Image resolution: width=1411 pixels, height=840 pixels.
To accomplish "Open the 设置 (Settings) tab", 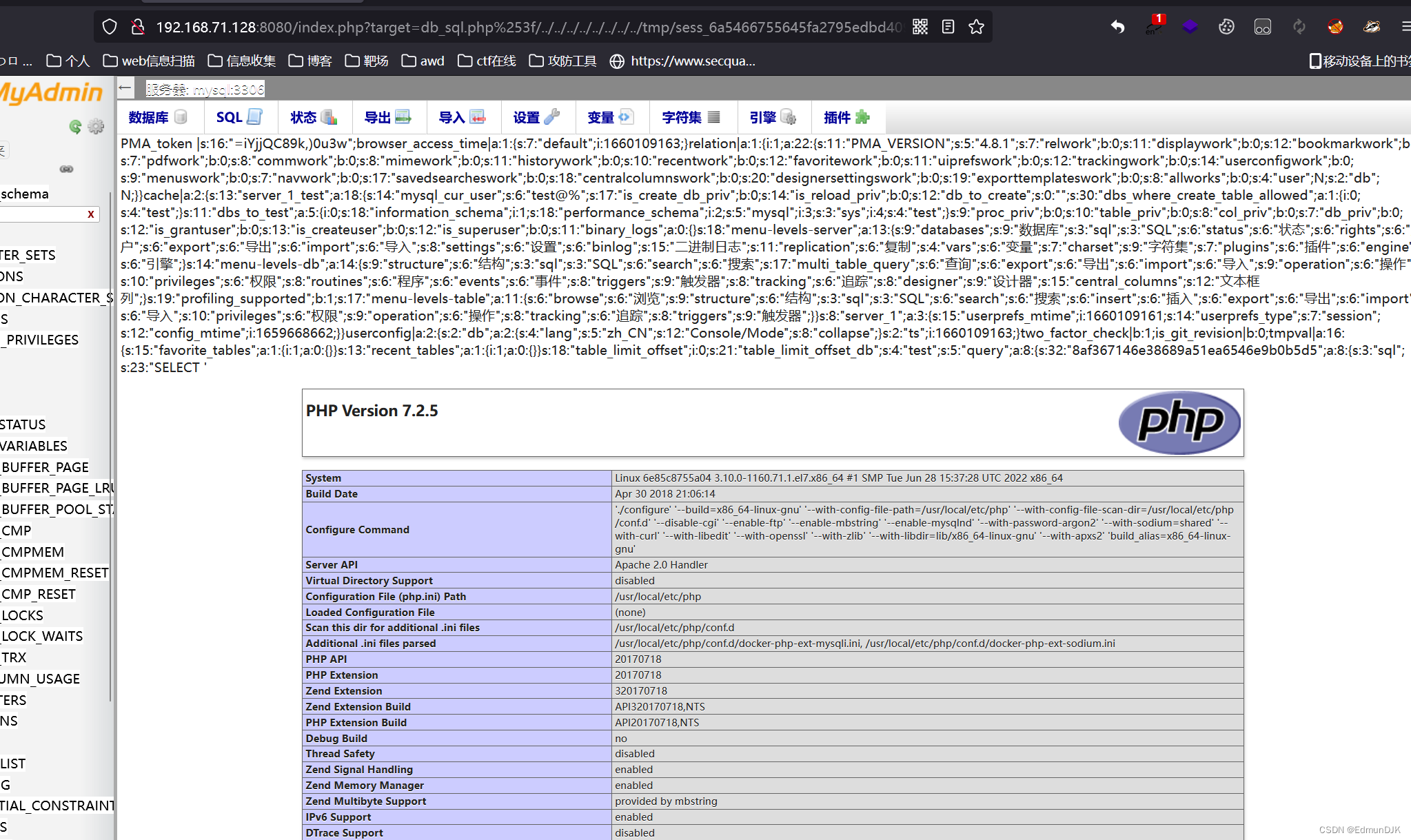I will [536, 117].
